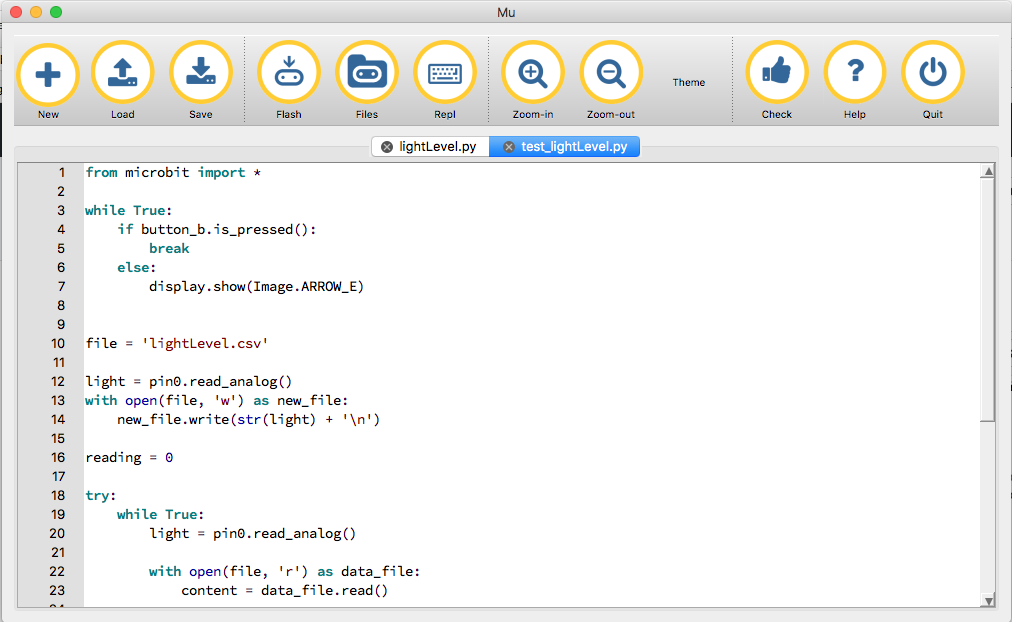
Task: Click the 'new_file.write' line
Action: (248, 419)
